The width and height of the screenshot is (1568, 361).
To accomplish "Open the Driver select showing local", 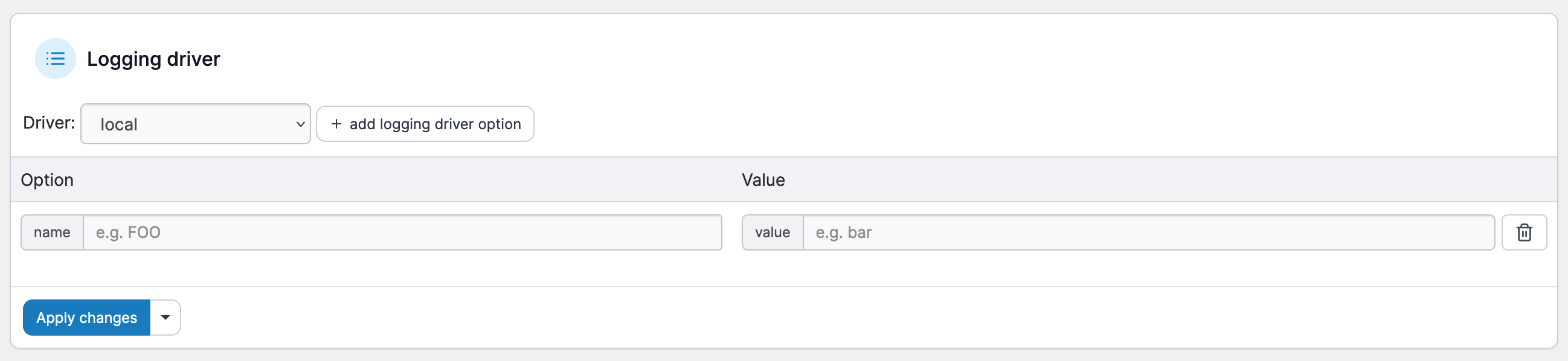I will 195,124.
